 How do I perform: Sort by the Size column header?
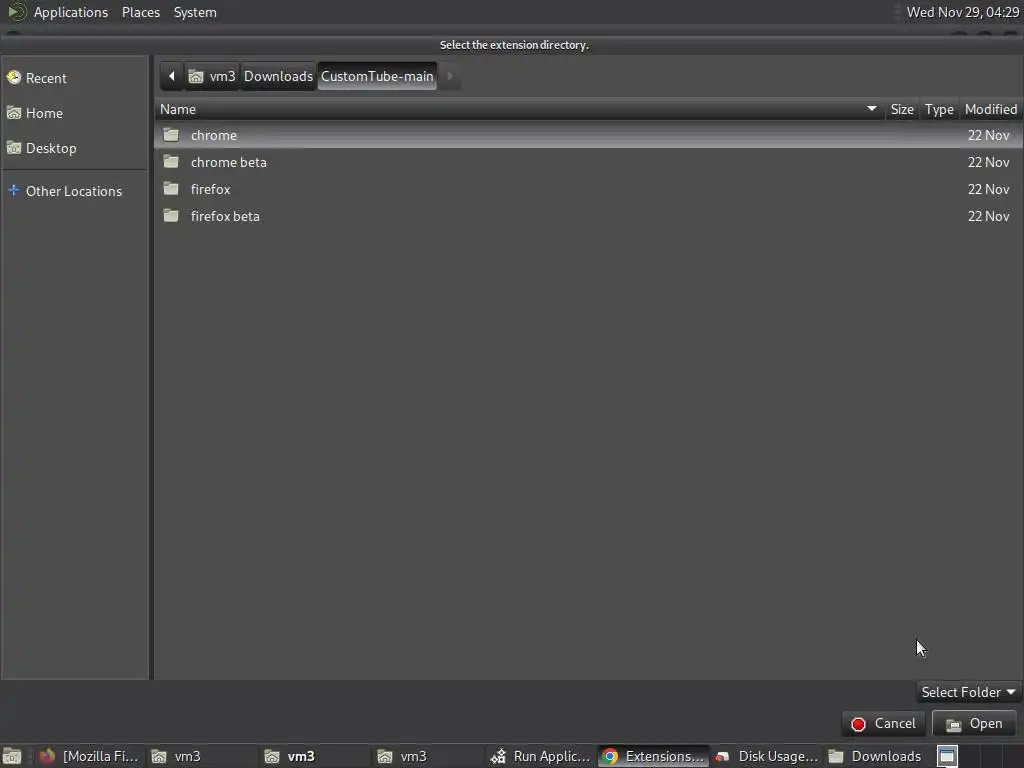(902, 109)
